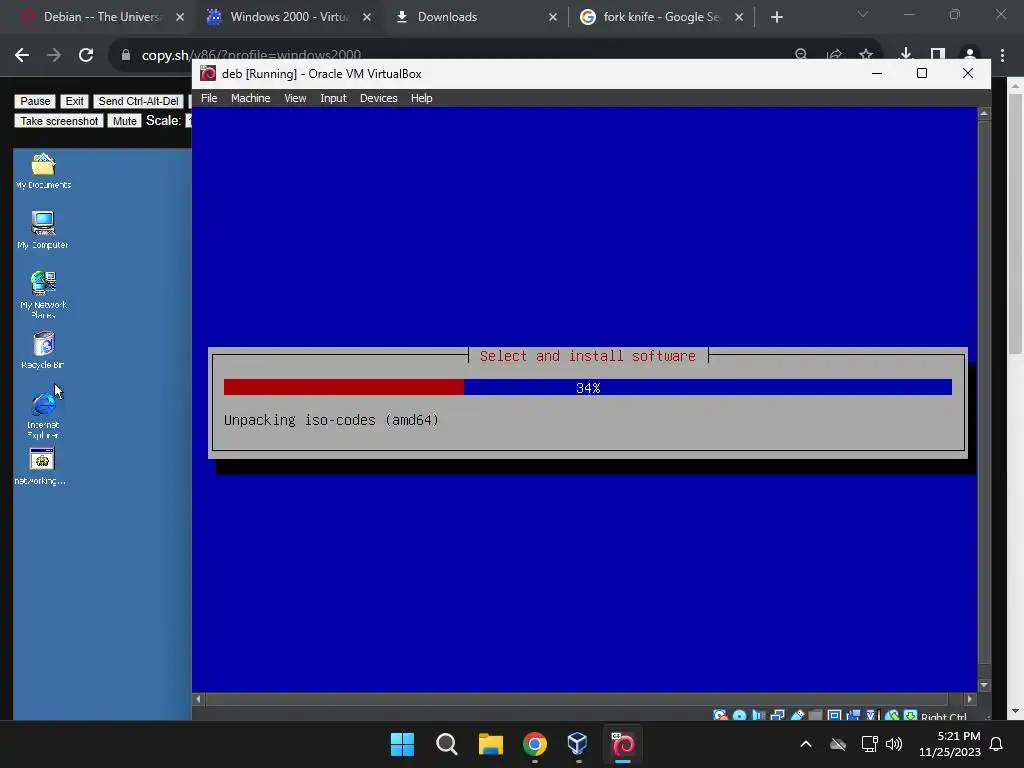1024x768 pixels.
Task: Close the fork knife browser tab
Action: (739, 17)
